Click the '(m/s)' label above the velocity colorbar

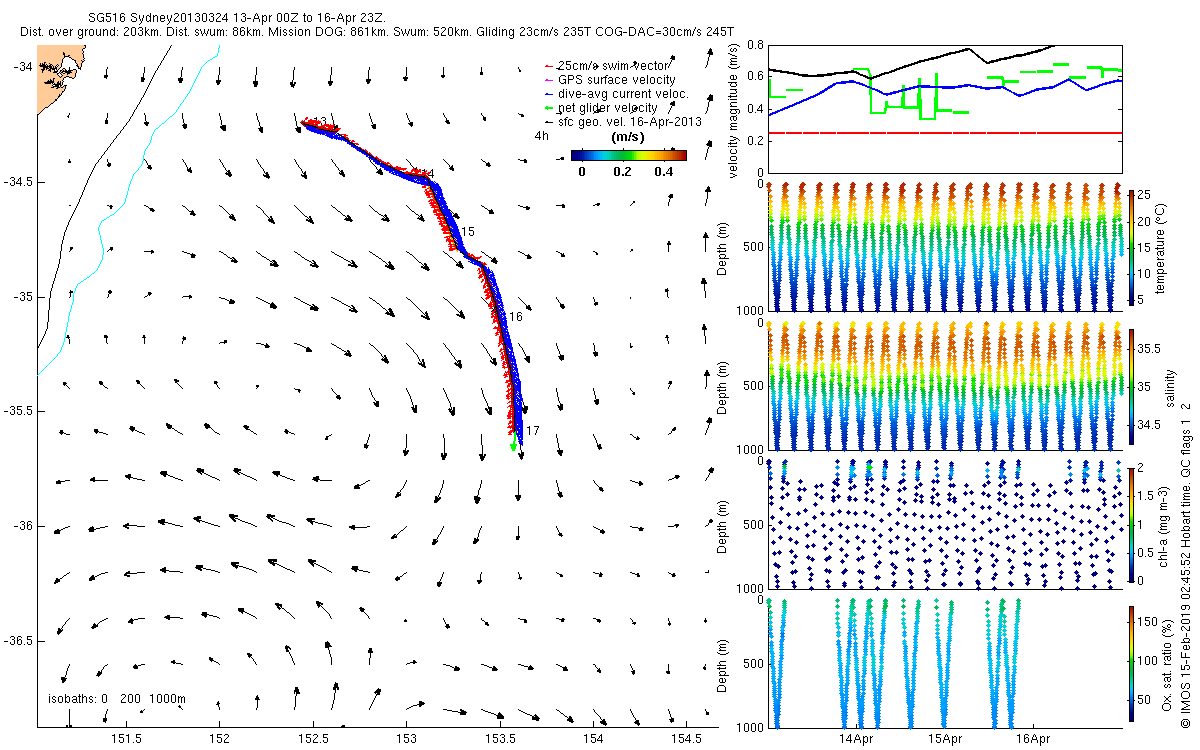(628, 138)
